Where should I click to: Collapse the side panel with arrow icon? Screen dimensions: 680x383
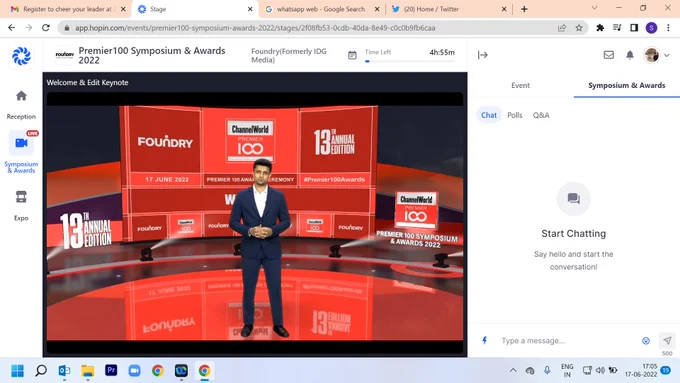coord(483,55)
